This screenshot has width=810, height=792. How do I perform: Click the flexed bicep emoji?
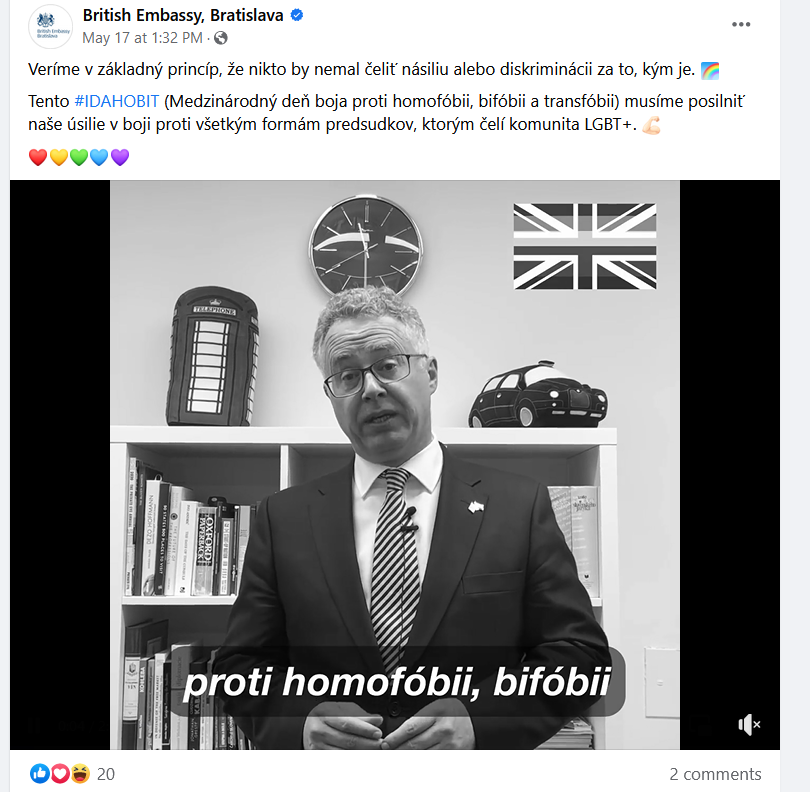click(651, 125)
